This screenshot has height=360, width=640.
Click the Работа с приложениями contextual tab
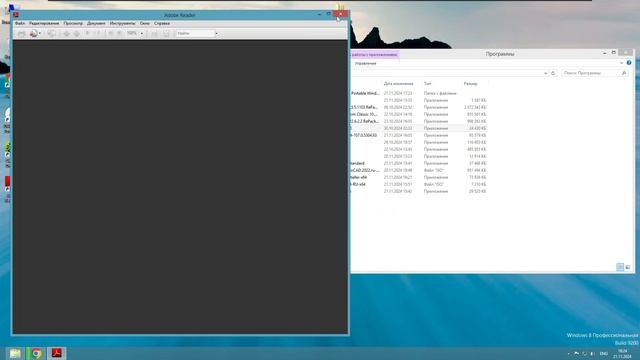pos(374,54)
